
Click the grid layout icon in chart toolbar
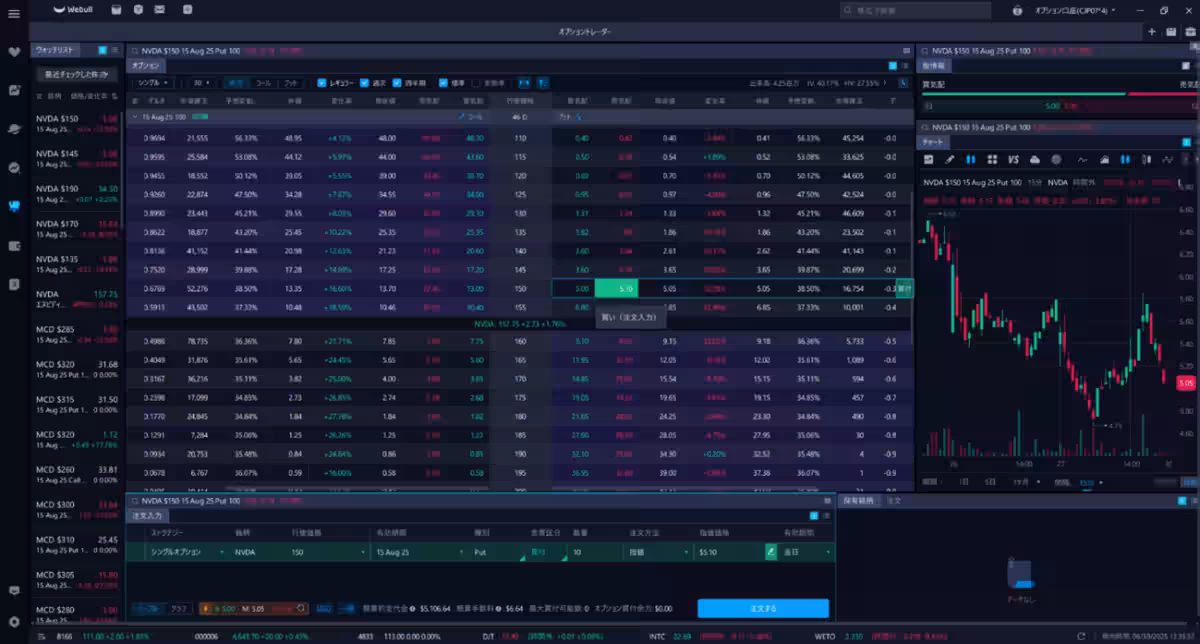pyautogui.click(x=992, y=159)
